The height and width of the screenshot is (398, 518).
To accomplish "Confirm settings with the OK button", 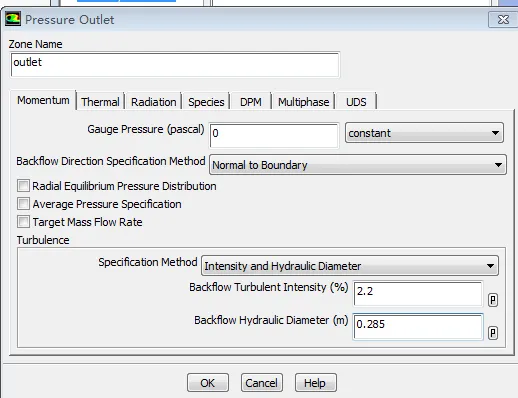I will (x=208, y=383).
